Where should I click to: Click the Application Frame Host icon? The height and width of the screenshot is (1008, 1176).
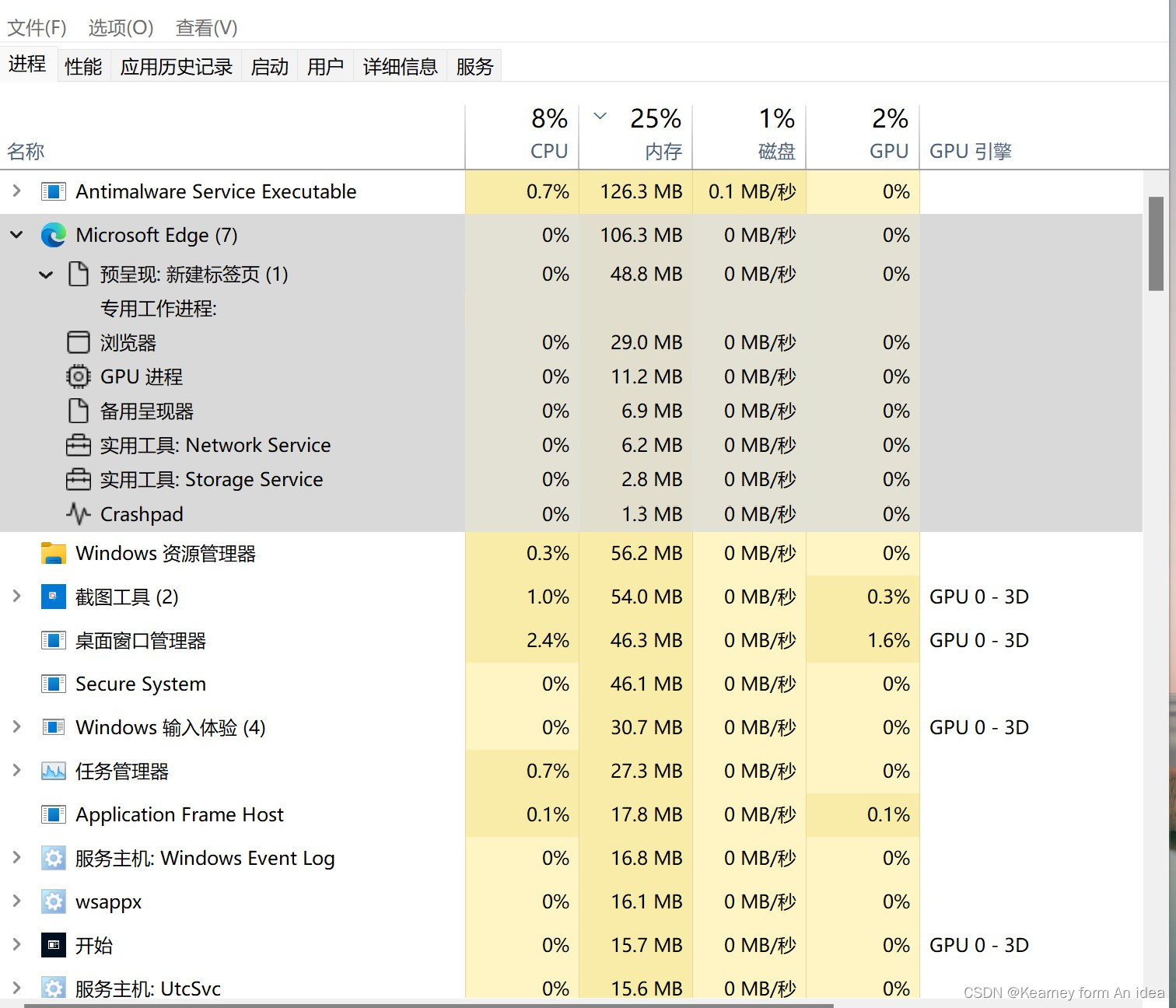(53, 814)
